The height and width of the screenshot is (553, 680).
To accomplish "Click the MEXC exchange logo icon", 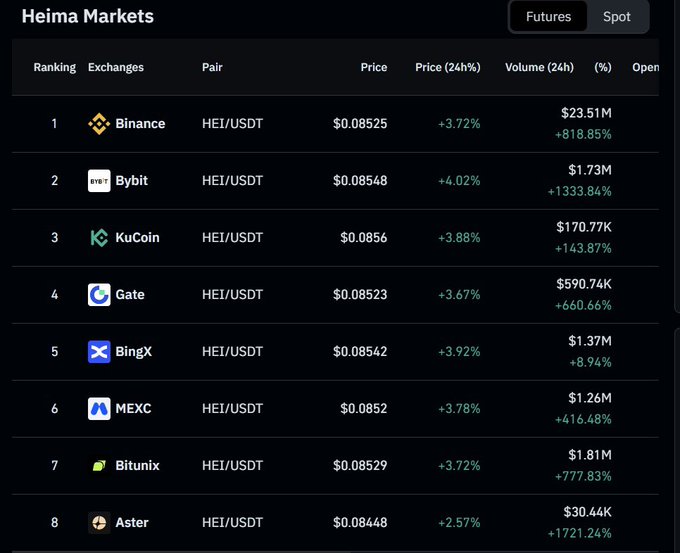I will tap(99, 409).
